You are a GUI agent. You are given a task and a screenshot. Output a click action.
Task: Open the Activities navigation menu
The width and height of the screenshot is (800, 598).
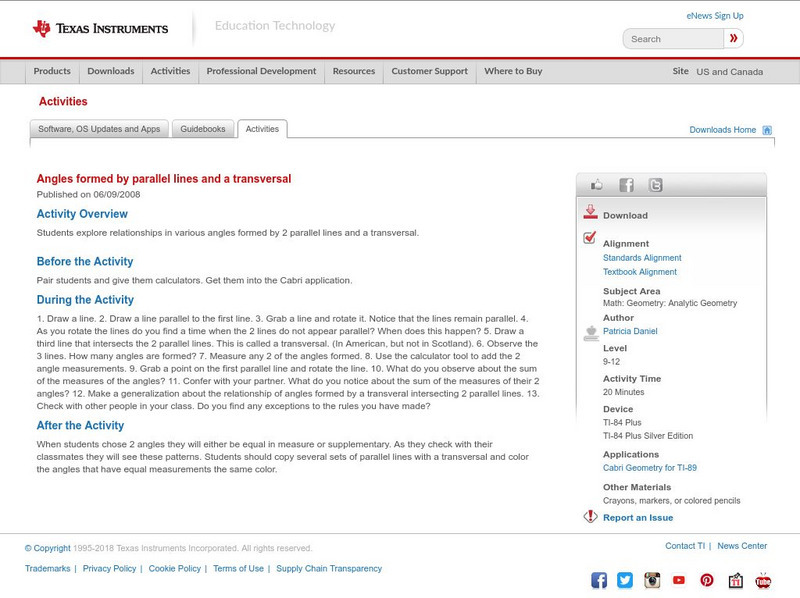coord(170,71)
